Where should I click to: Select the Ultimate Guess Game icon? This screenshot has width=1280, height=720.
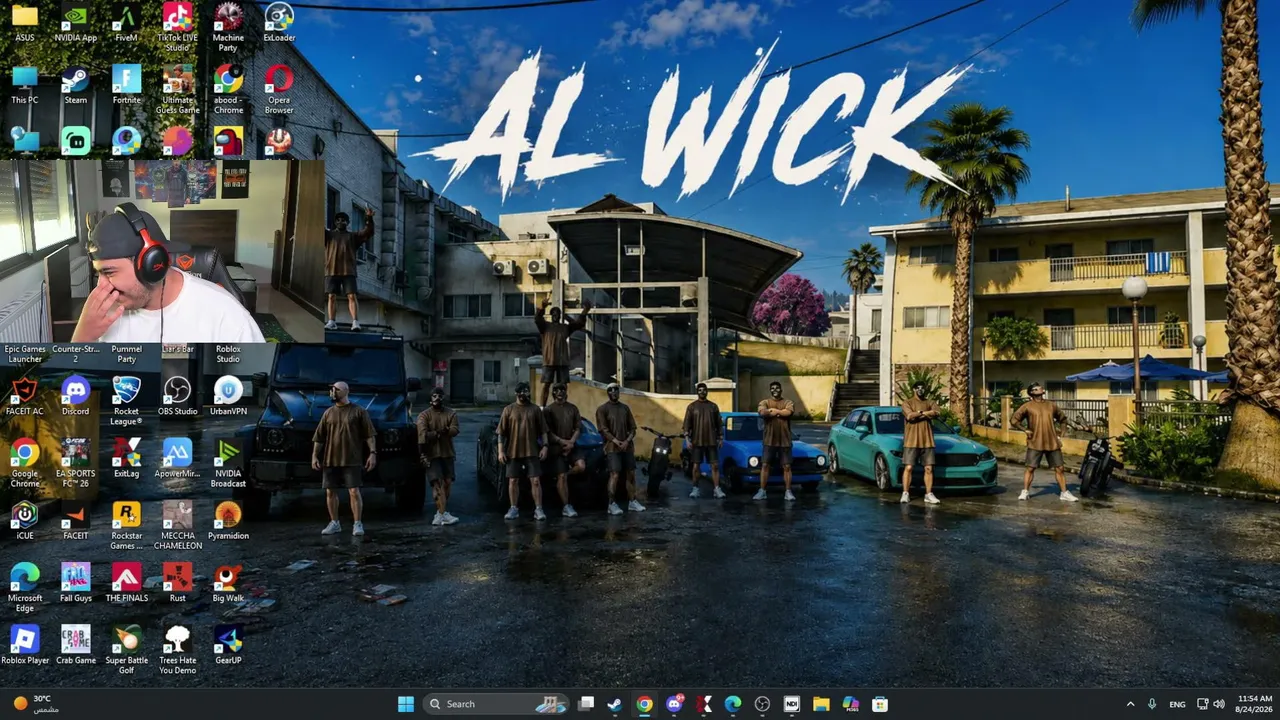pos(177,90)
